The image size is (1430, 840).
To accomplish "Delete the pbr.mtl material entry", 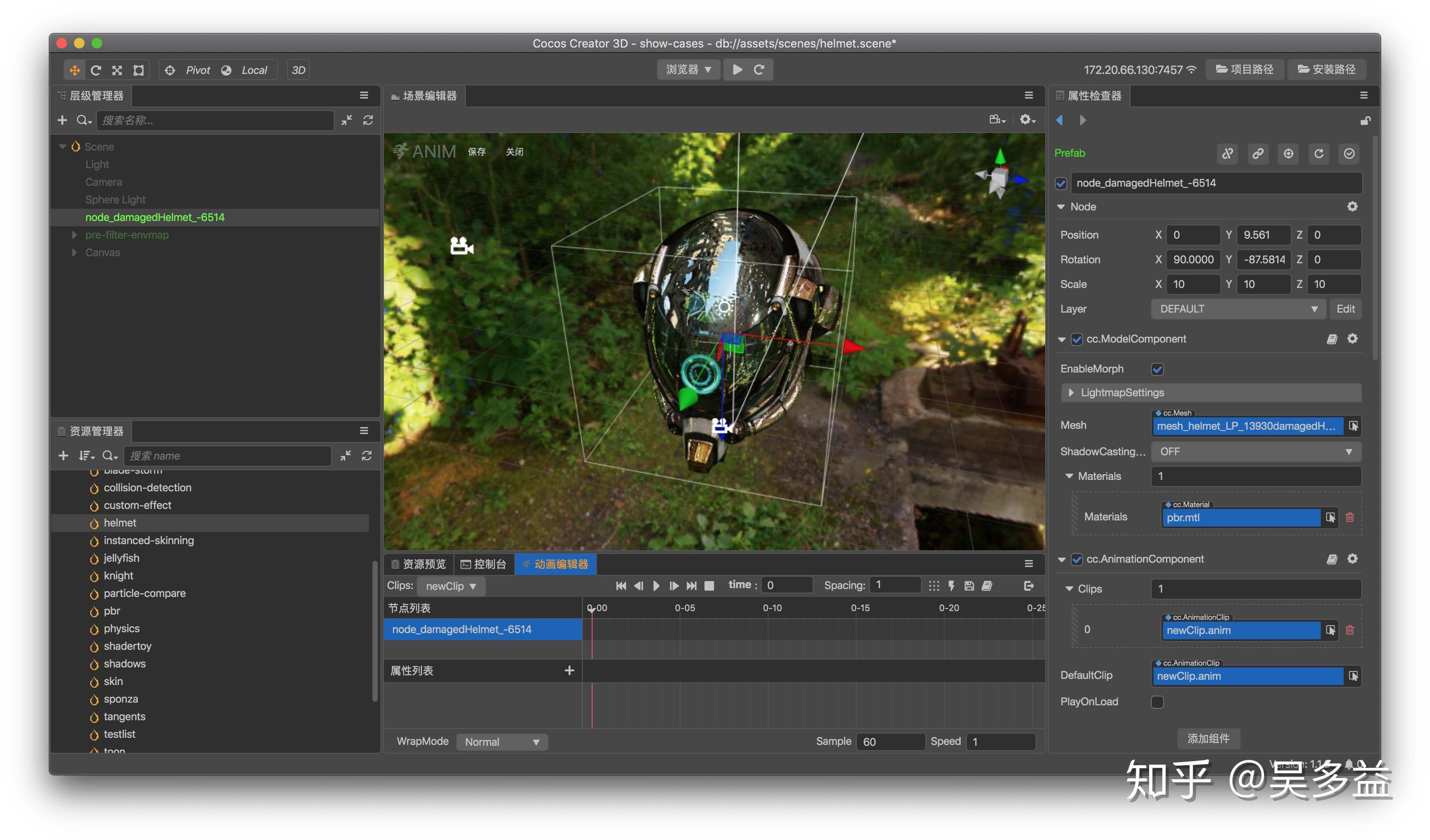I will click(x=1350, y=517).
